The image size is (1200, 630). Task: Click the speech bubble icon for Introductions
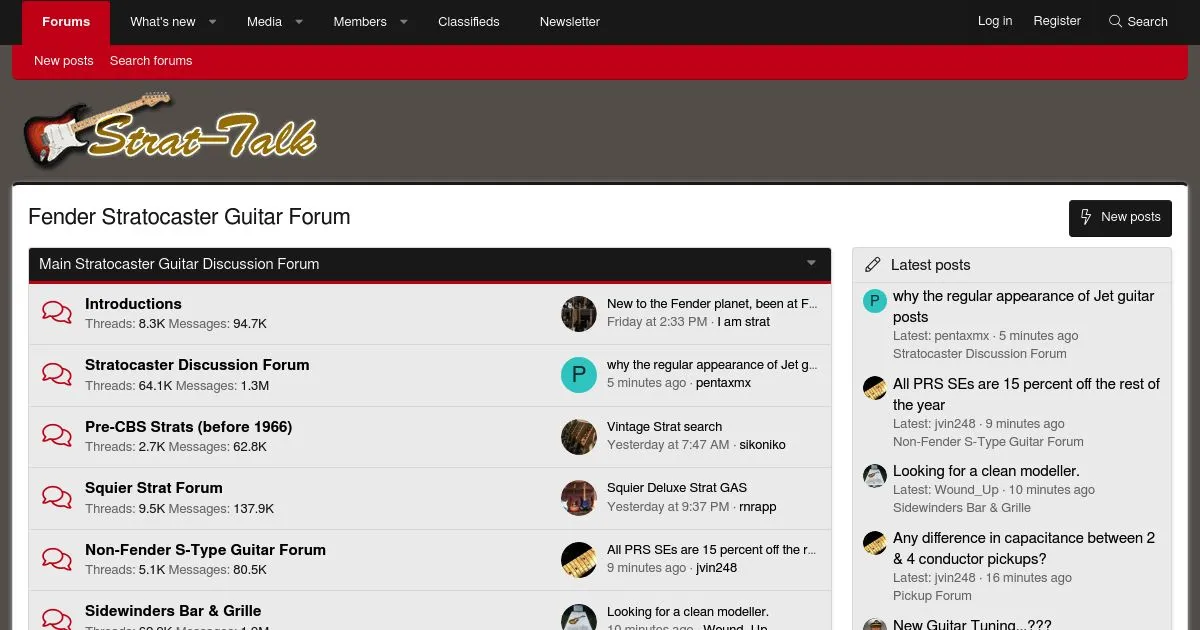[x=57, y=313]
